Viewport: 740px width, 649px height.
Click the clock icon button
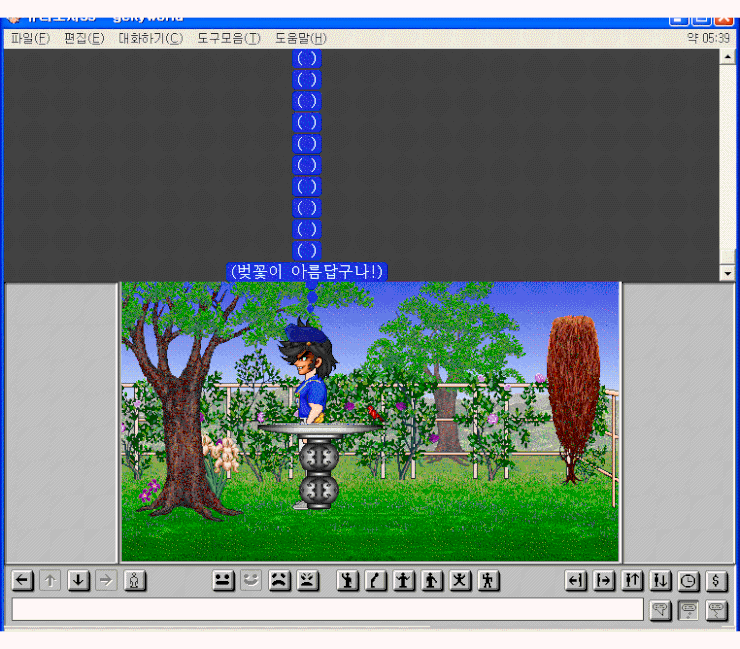(x=689, y=581)
